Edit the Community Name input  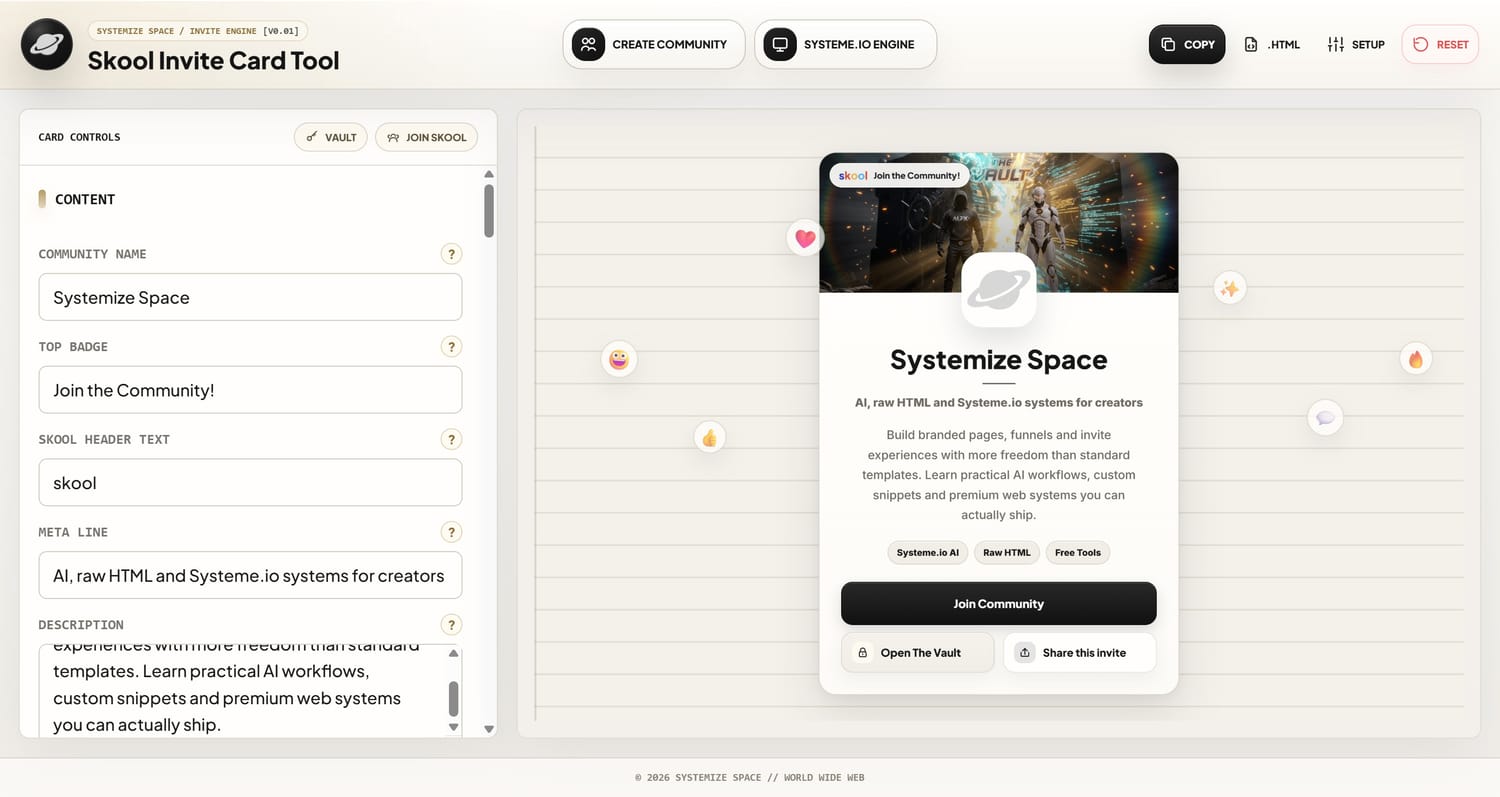[250, 297]
